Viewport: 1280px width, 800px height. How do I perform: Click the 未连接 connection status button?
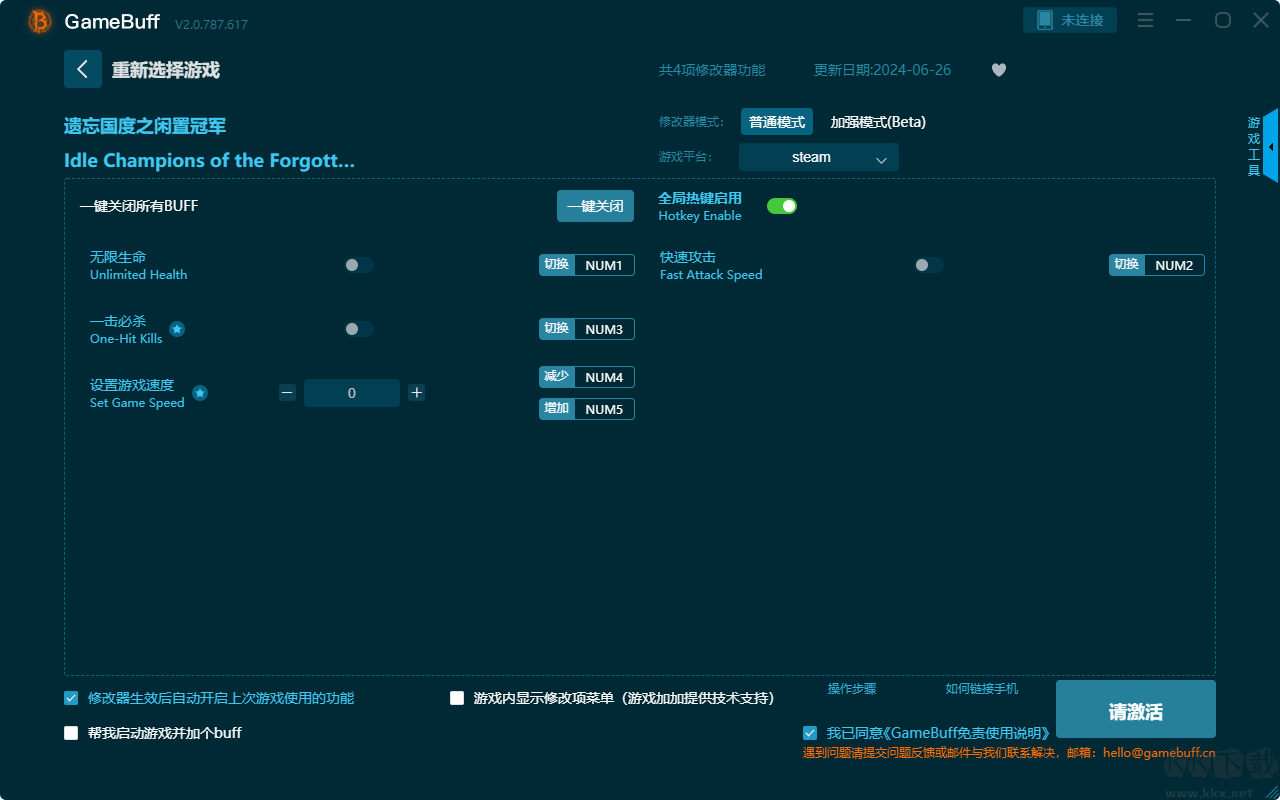(x=1070, y=20)
